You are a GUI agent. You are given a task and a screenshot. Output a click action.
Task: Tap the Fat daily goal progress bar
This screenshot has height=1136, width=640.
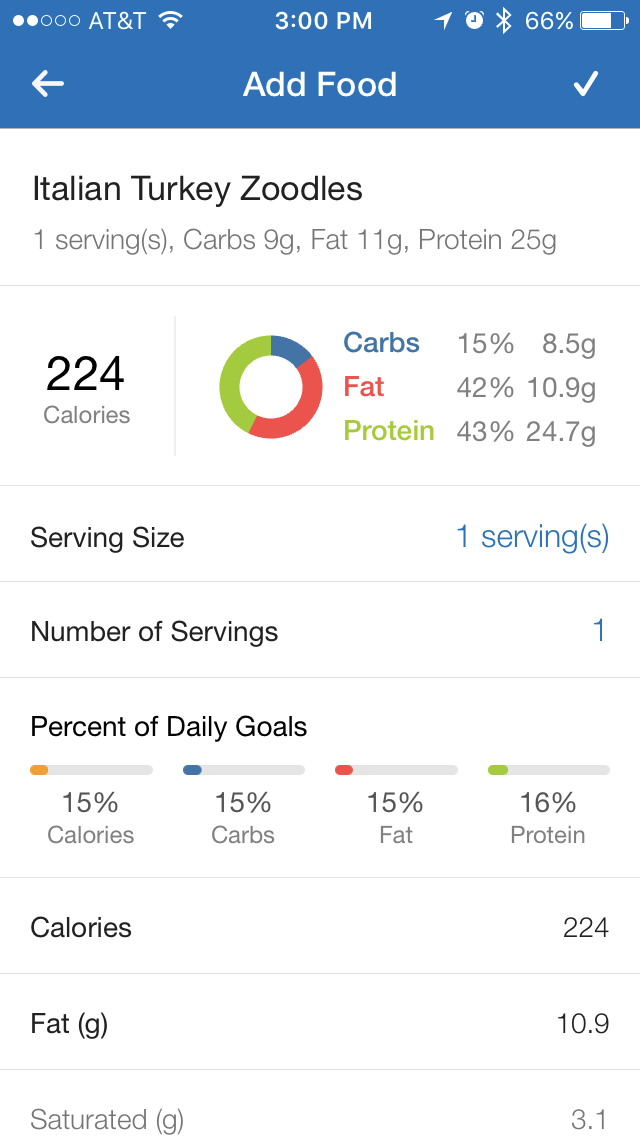[396, 770]
